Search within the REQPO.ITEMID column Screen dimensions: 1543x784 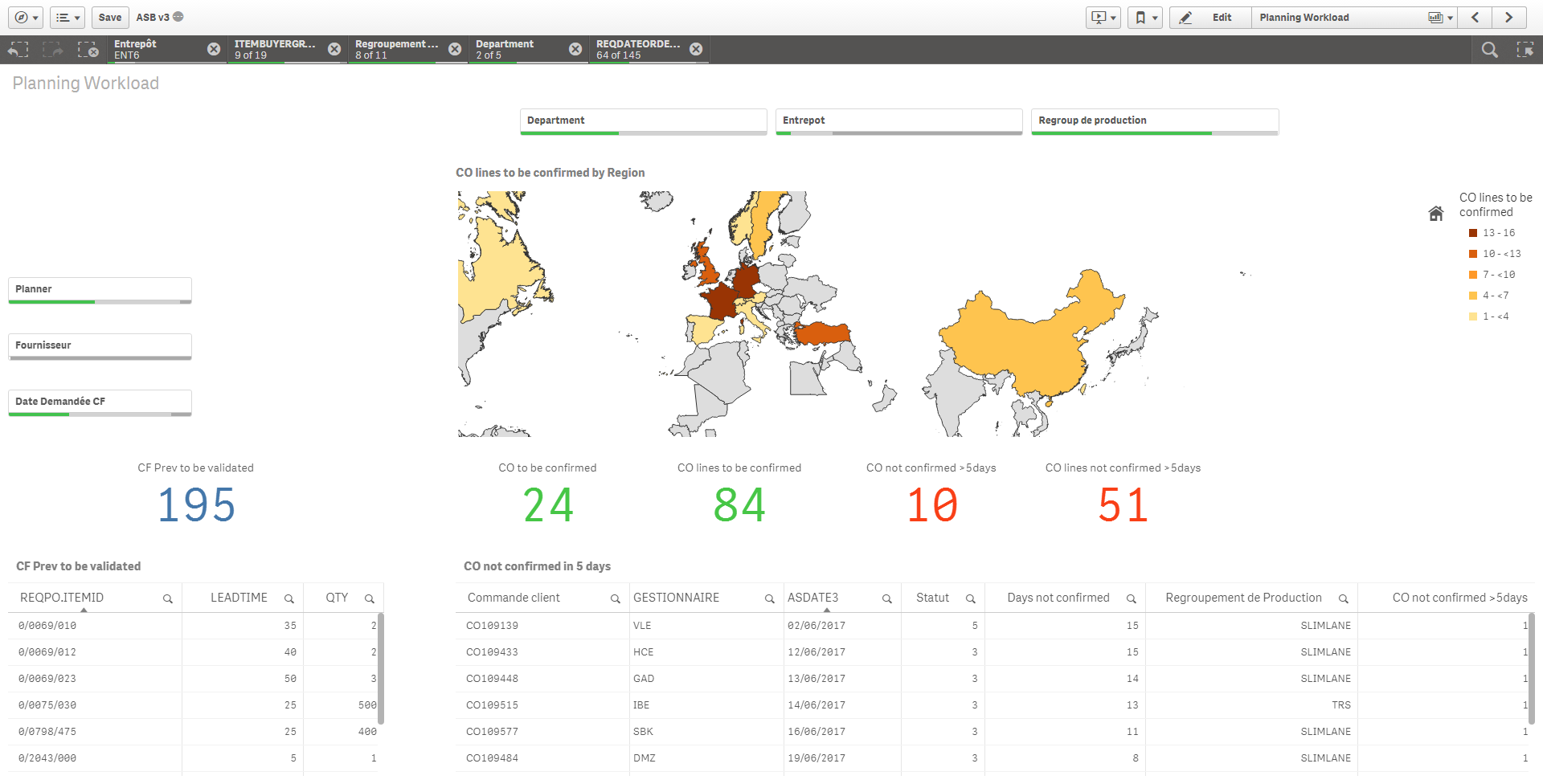tap(169, 598)
